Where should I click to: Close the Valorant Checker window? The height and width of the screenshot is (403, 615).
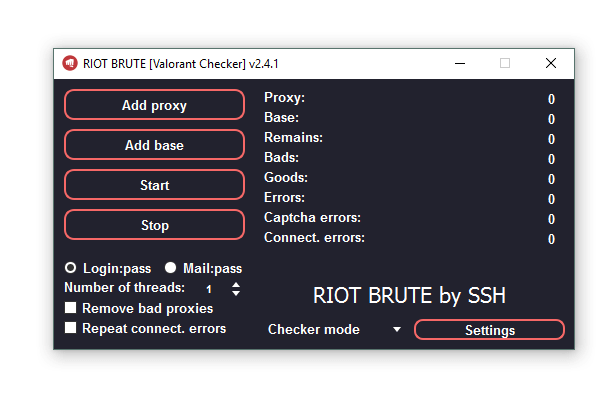[551, 63]
